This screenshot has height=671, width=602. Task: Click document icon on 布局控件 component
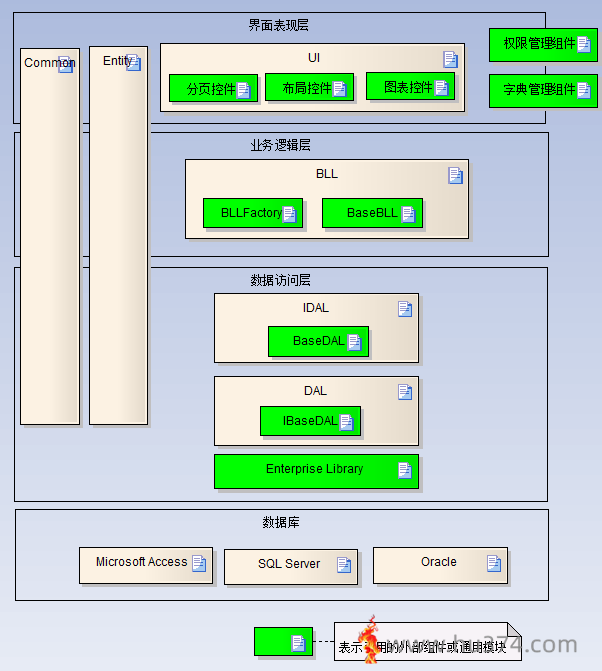340,89
